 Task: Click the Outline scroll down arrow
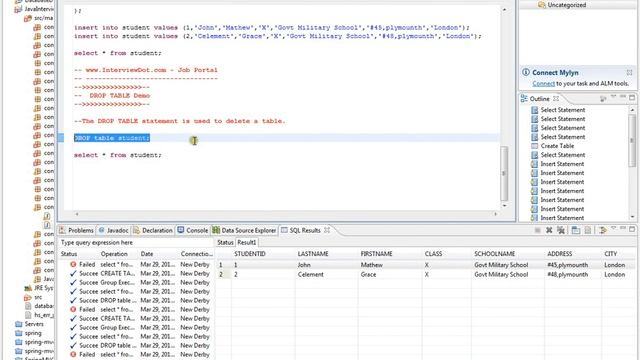pyautogui.click(x=632, y=217)
